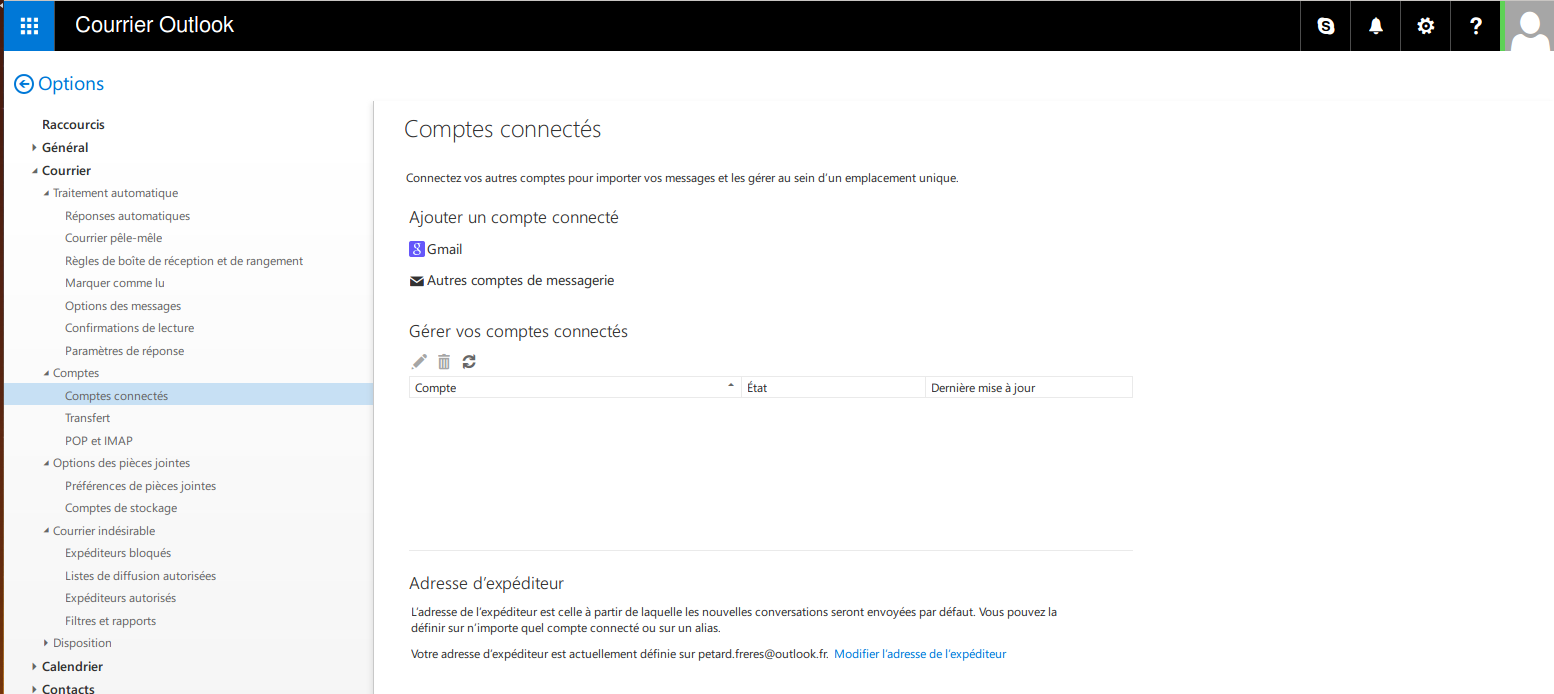The height and width of the screenshot is (694, 1554).
Task: Click Modifier l'adresse de l'expéditeur link
Action: [x=919, y=654]
